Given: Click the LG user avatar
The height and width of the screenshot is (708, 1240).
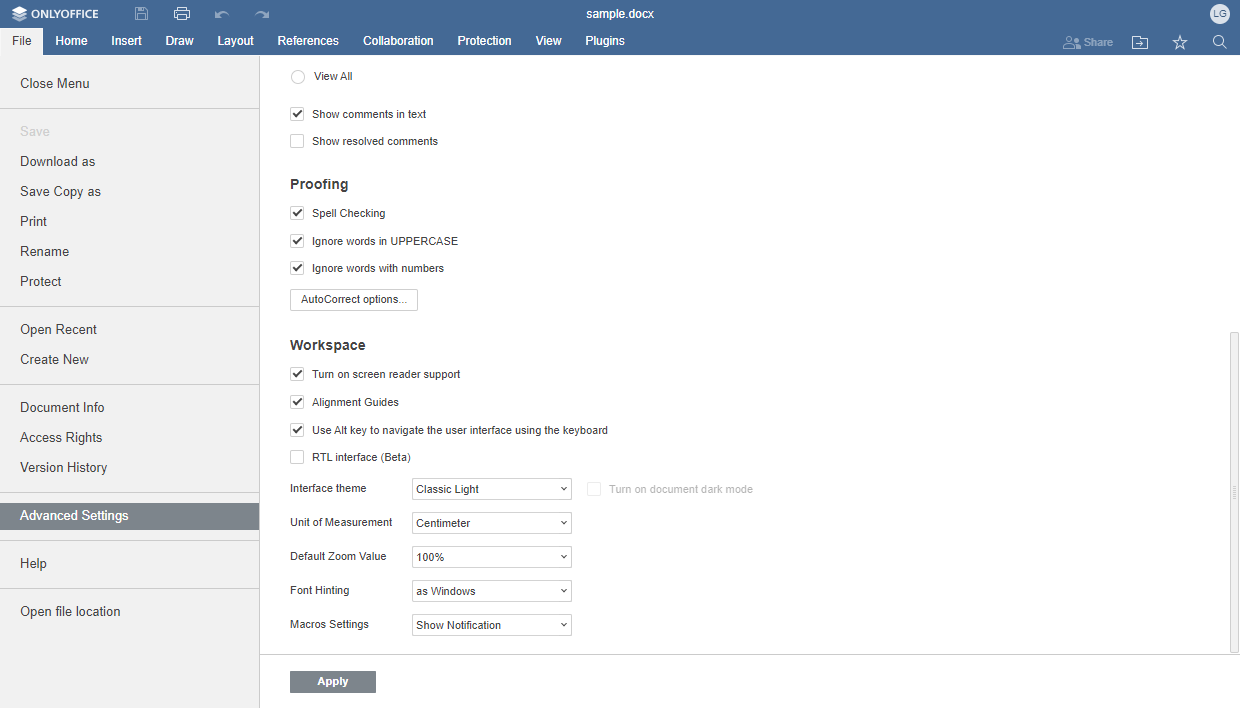Looking at the screenshot, I should click(1219, 14).
